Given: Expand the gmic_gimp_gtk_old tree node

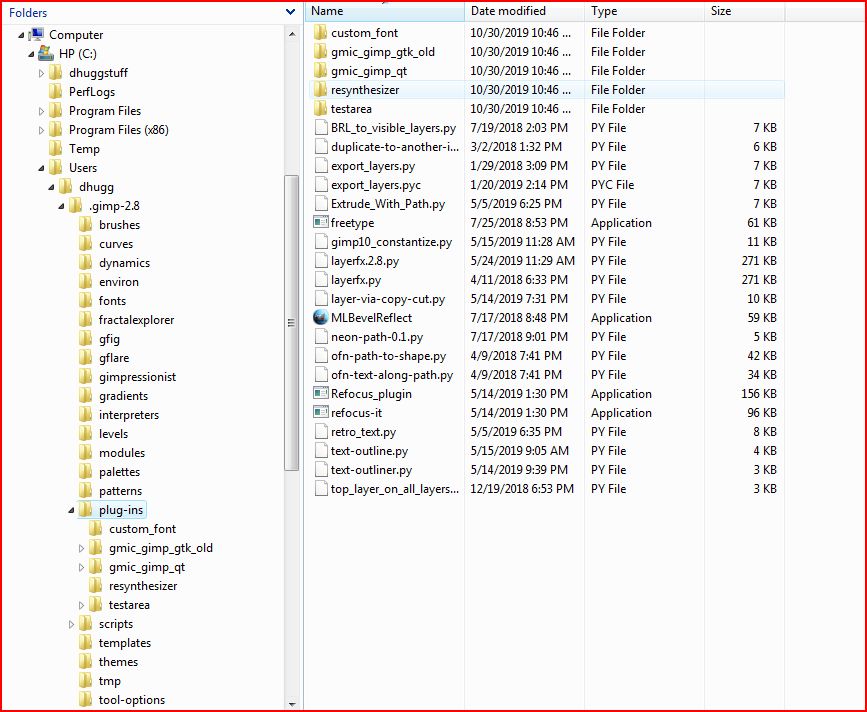Looking at the screenshot, I should pos(81,548).
